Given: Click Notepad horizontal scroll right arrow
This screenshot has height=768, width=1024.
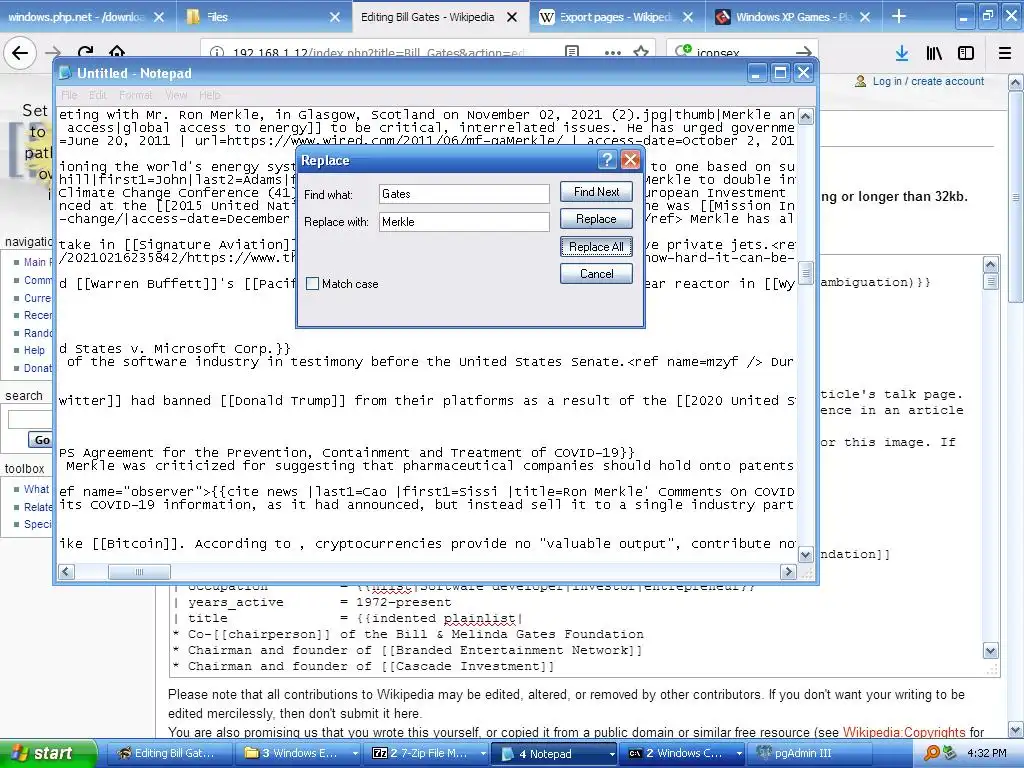Looking at the screenshot, I should click(x=788, y=572).
